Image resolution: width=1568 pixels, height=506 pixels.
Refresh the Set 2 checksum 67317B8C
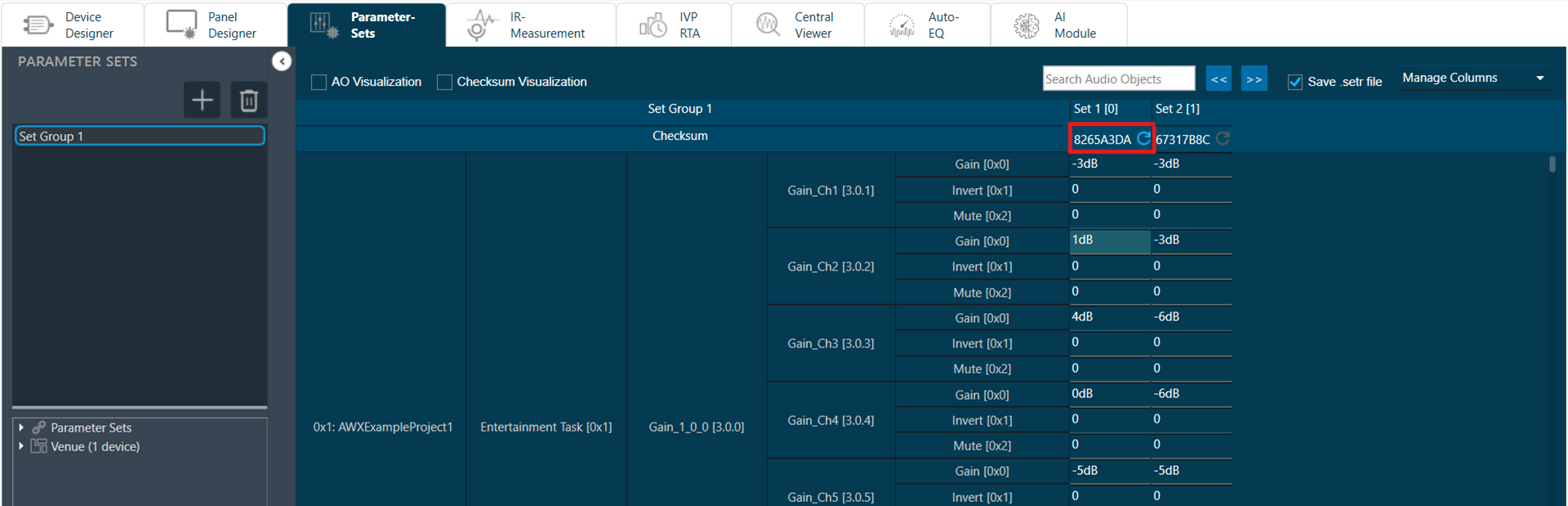click(1223, 138)
